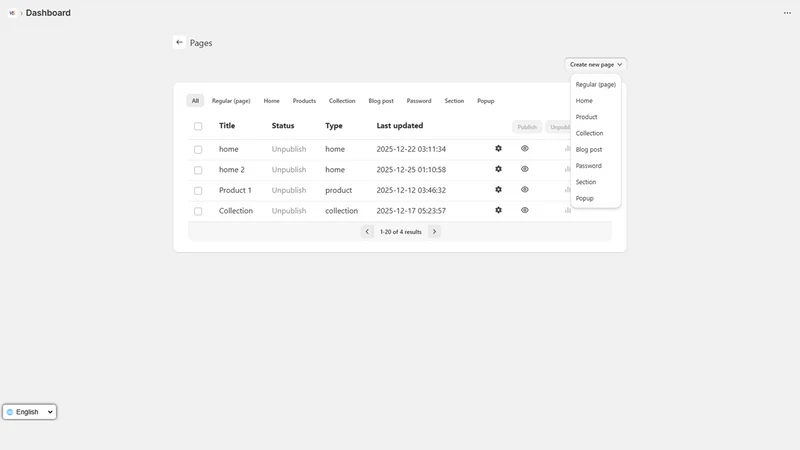Switch to the Password filter tab
The image size is (800, 450).
(419, 101)
